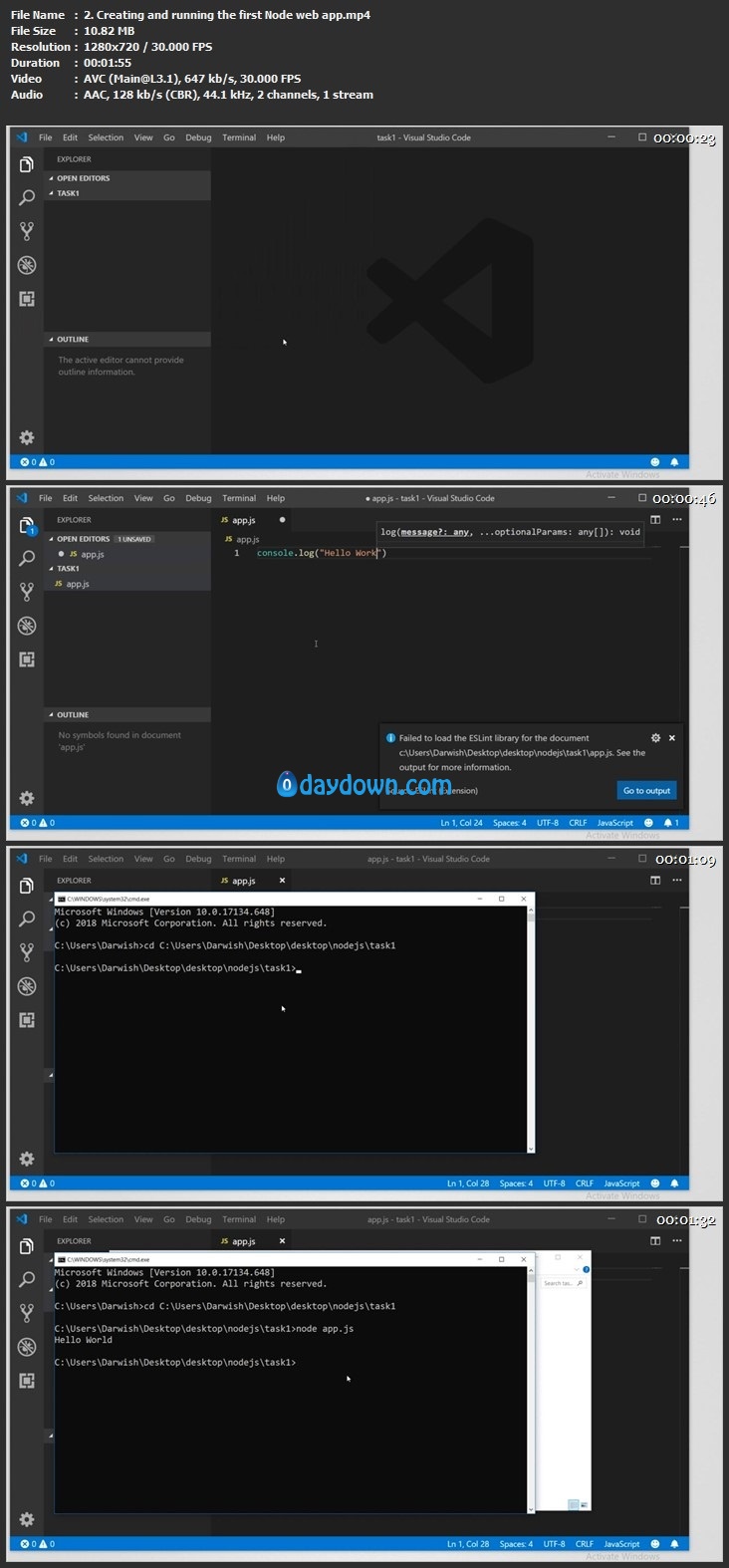
Task: Open Extensions icon in the 00:00:23 frame
Action: point(27,299)
